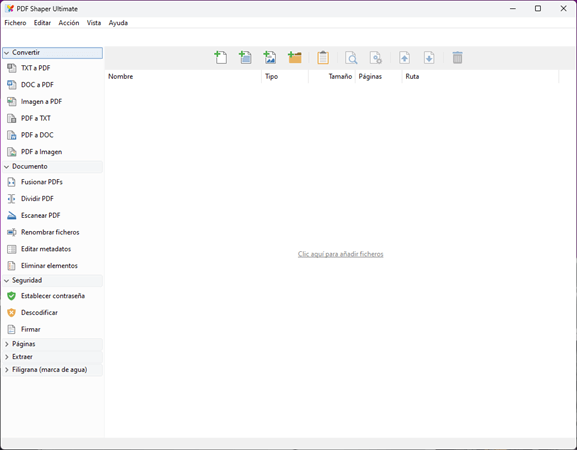577x450 pixels.
Task: Click the Escanear PDF scanner icon
Action: pos(12,216)
